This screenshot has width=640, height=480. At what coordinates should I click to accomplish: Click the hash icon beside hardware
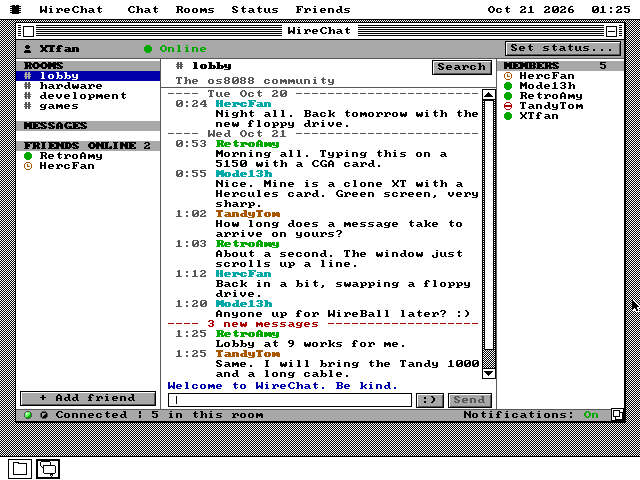tap(27, 86)
